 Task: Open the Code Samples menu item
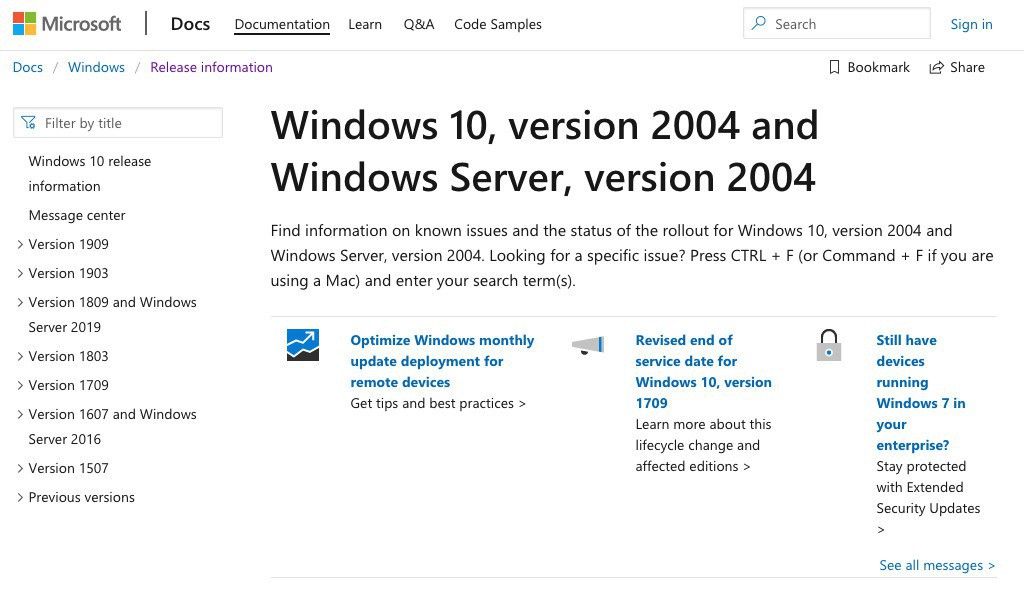[x=498, y=24]
